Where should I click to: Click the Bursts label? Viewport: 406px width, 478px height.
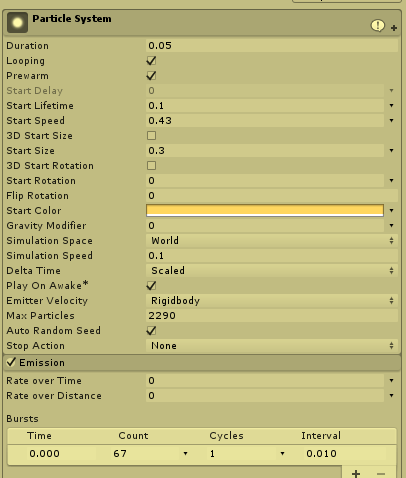22,419
